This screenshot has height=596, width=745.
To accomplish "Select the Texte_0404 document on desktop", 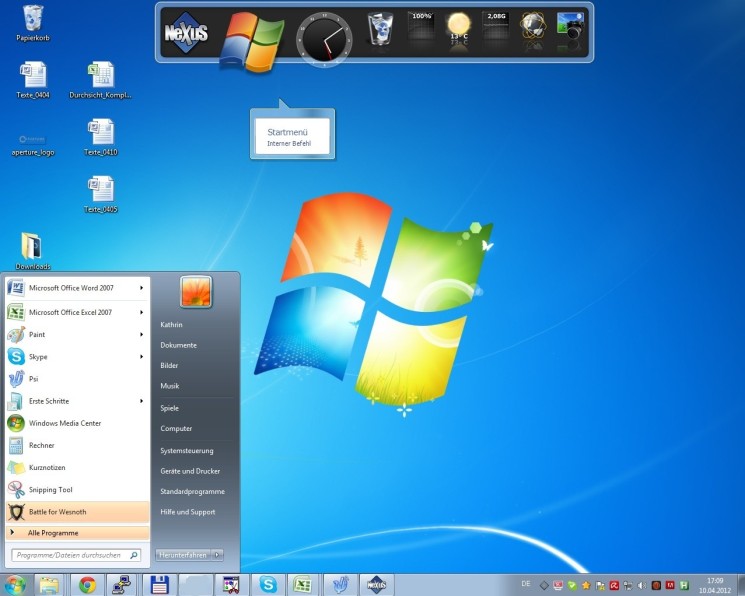I will point(33,80).
